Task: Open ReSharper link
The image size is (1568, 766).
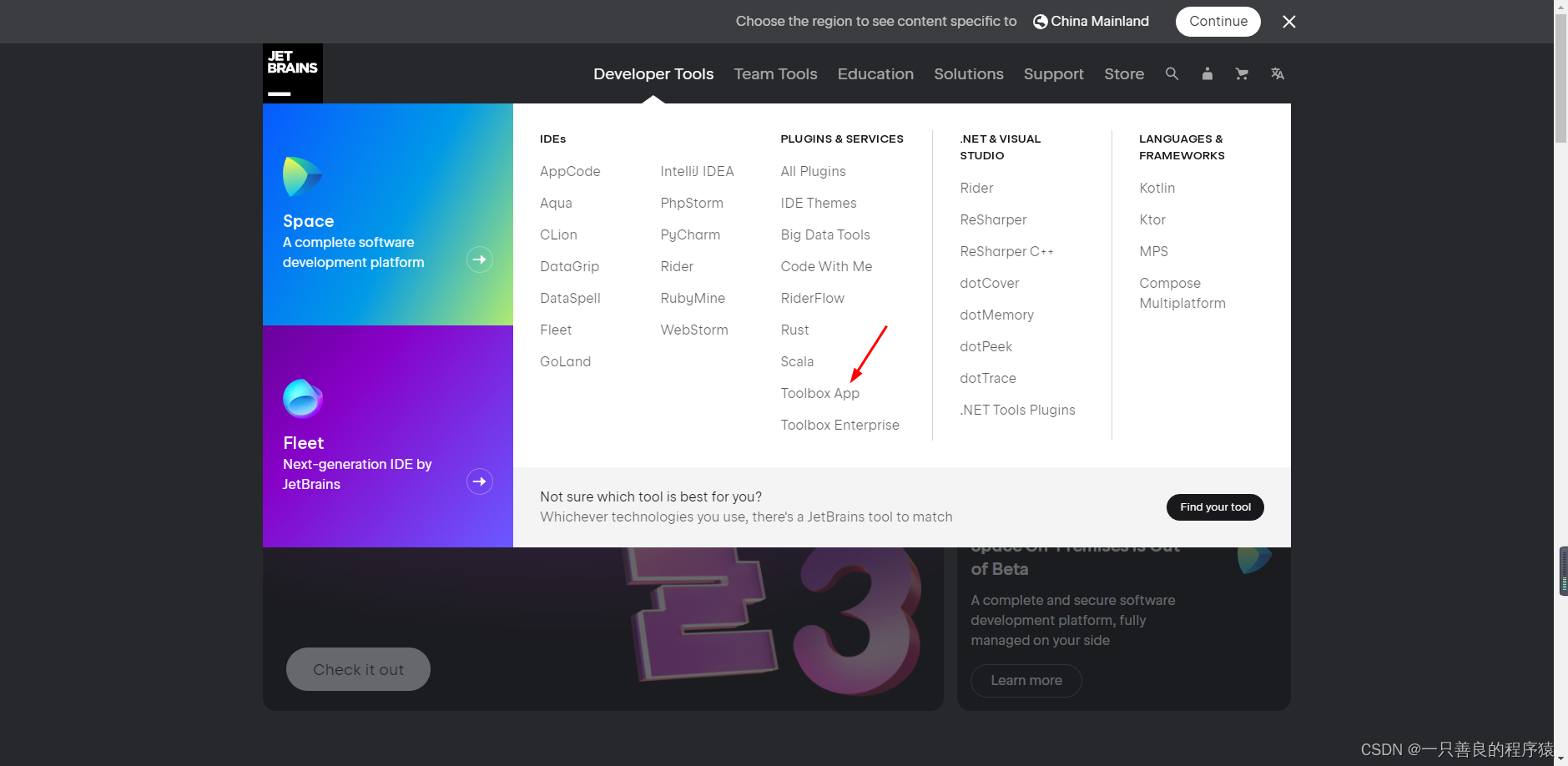Action: pos(993,219)
